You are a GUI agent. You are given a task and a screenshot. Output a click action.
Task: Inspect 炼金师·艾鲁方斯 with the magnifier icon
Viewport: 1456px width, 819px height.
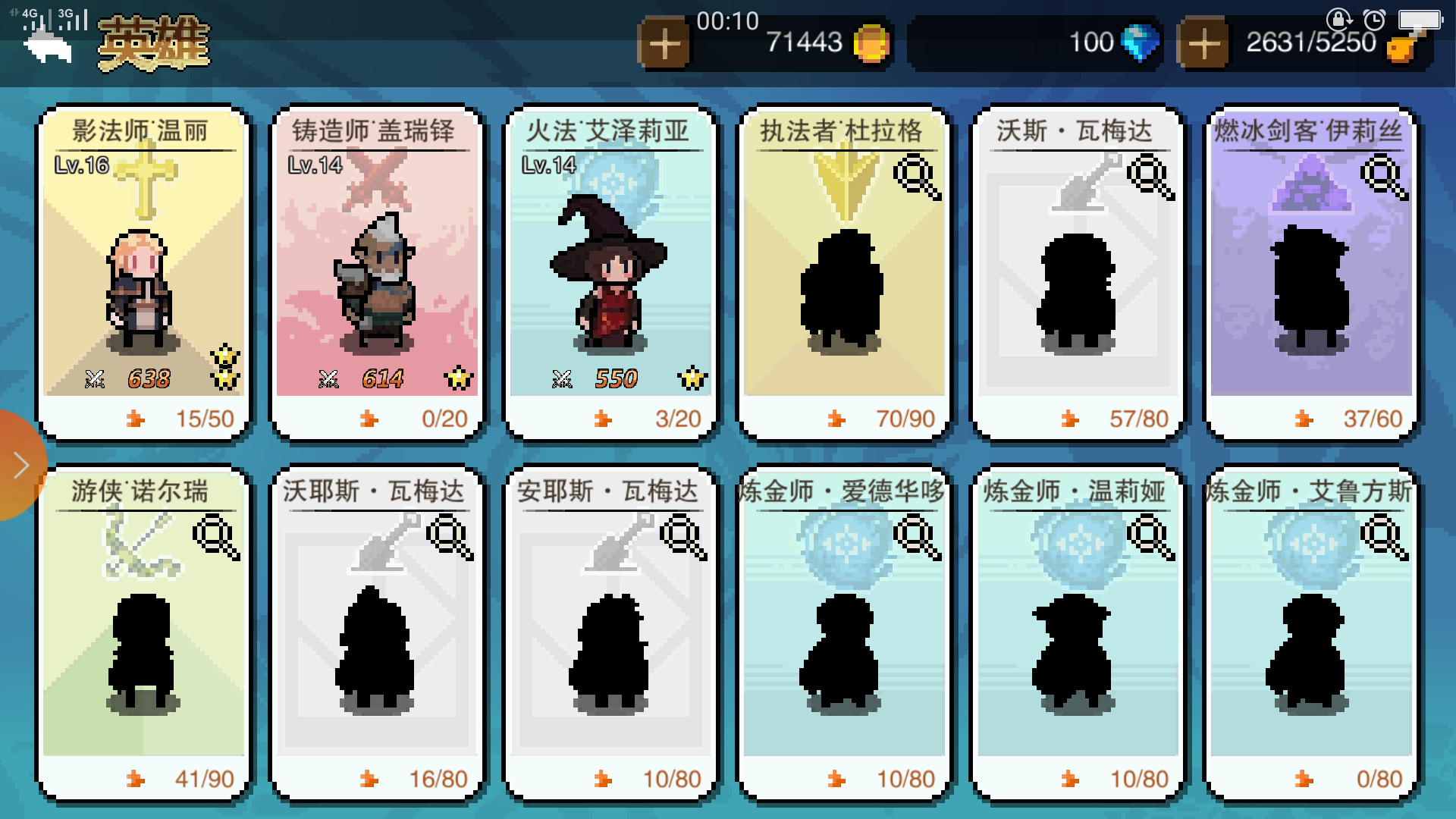(x=1384, y=537)
